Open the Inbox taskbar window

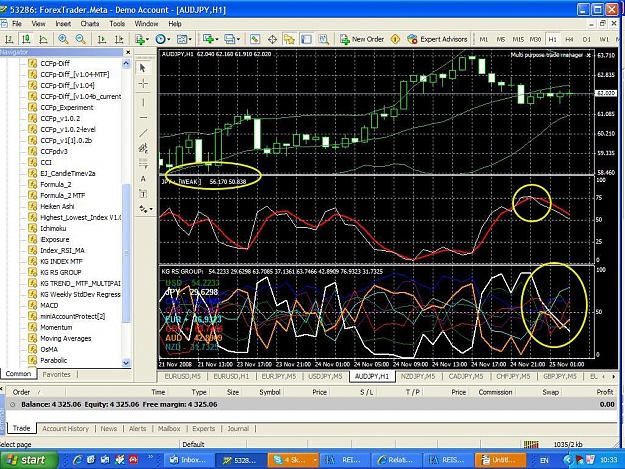tap(189, 460)
